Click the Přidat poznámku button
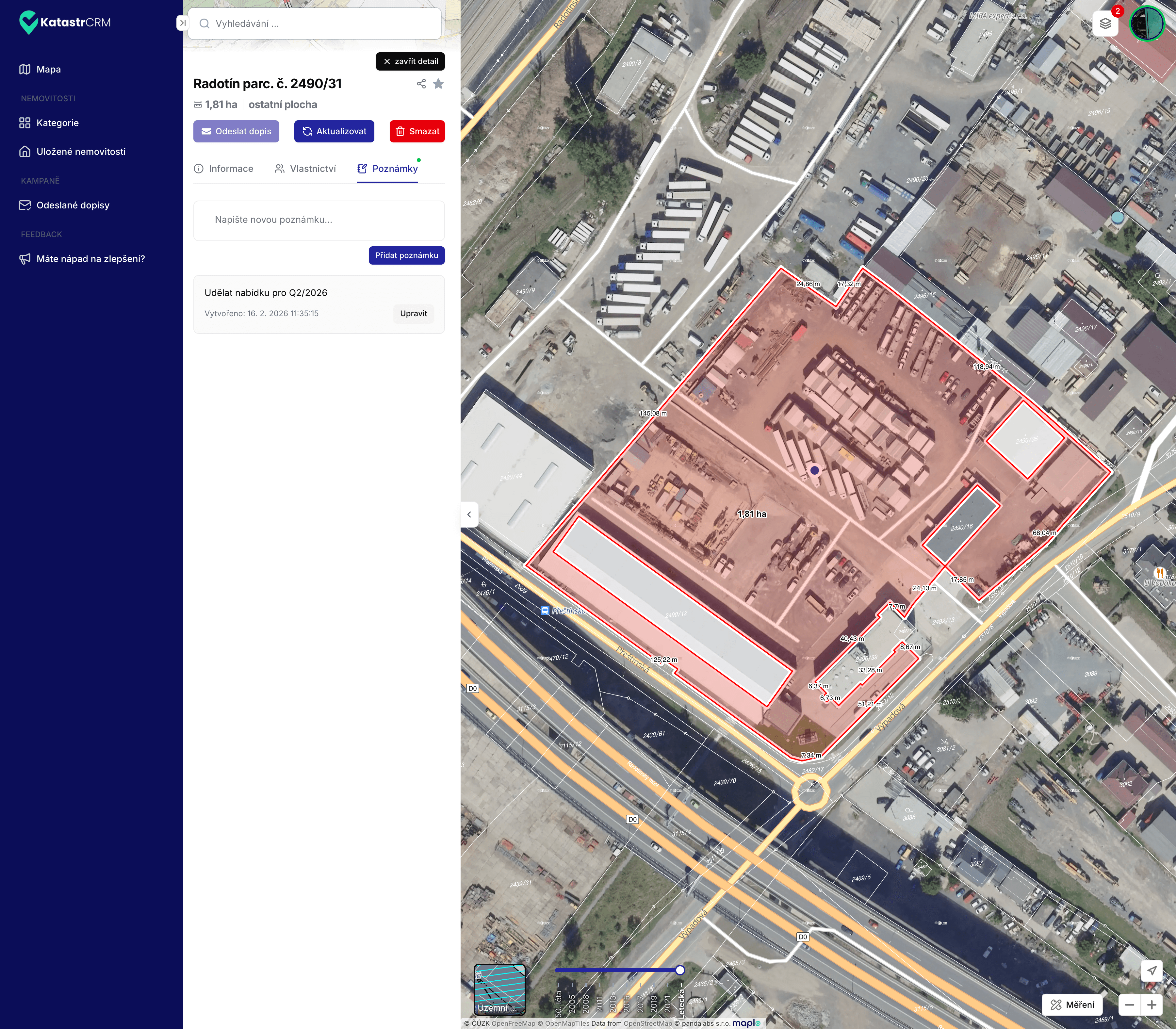1176x1029 pixels. coord(406,255)
